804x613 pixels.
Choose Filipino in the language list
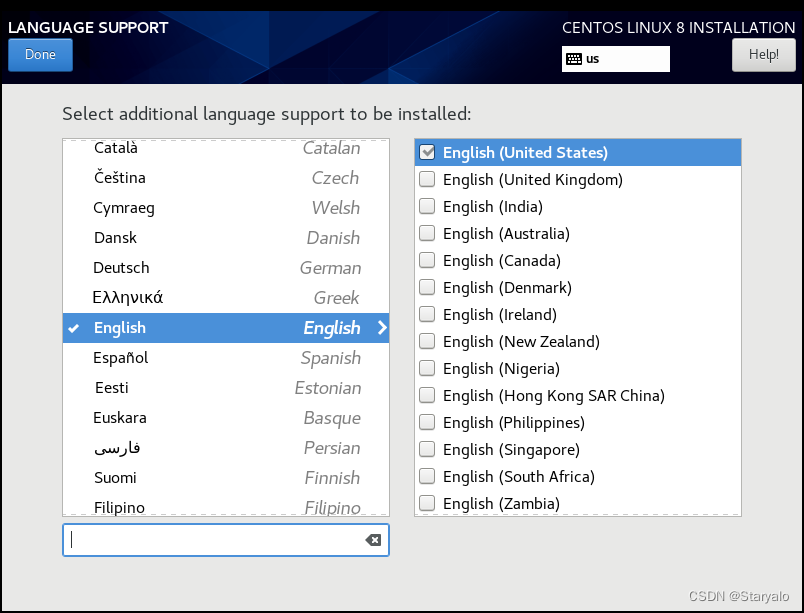226,506
